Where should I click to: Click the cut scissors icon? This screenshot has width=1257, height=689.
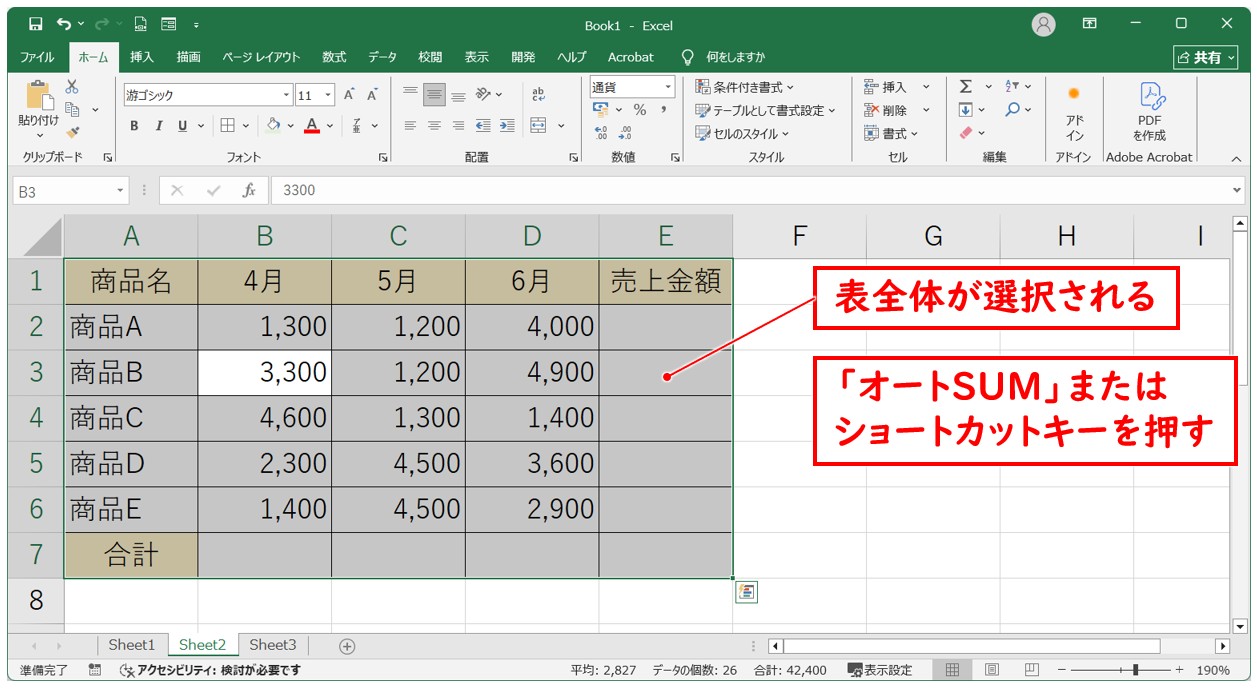(72, 87)
